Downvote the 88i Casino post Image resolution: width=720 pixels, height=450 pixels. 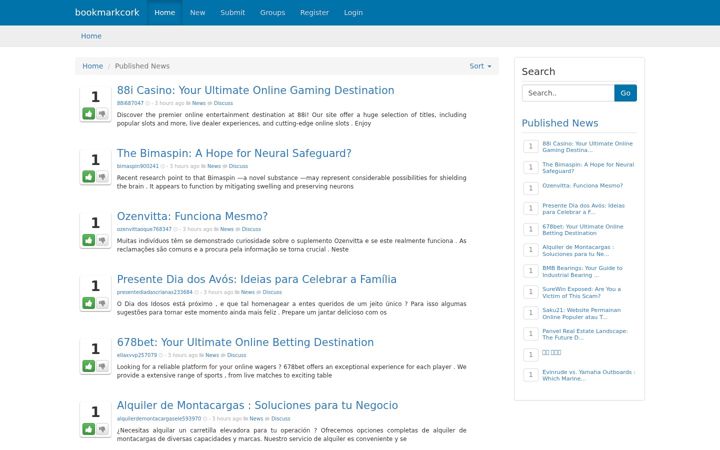tap(102, 113)
